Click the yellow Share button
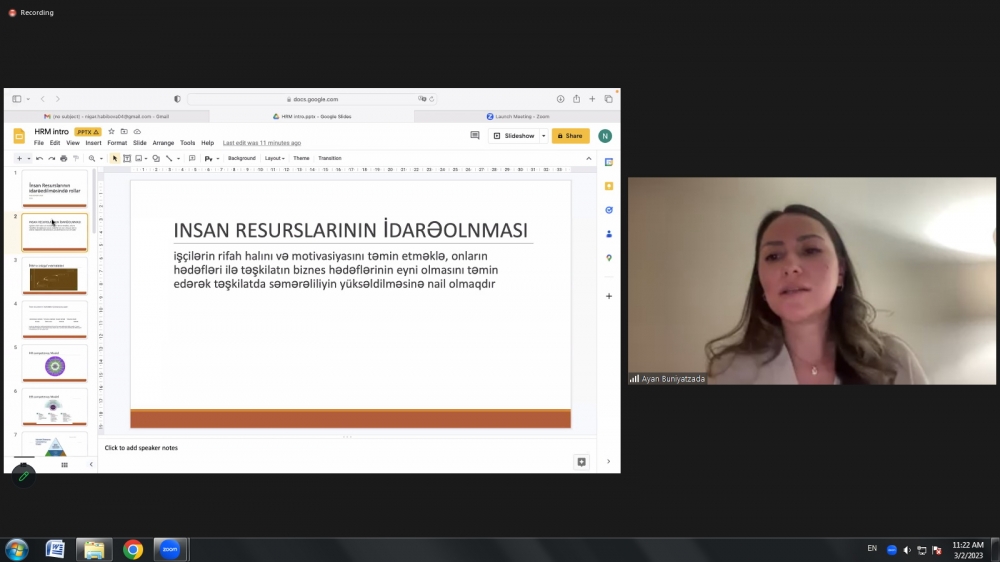1000x562 pixels. 570,135
